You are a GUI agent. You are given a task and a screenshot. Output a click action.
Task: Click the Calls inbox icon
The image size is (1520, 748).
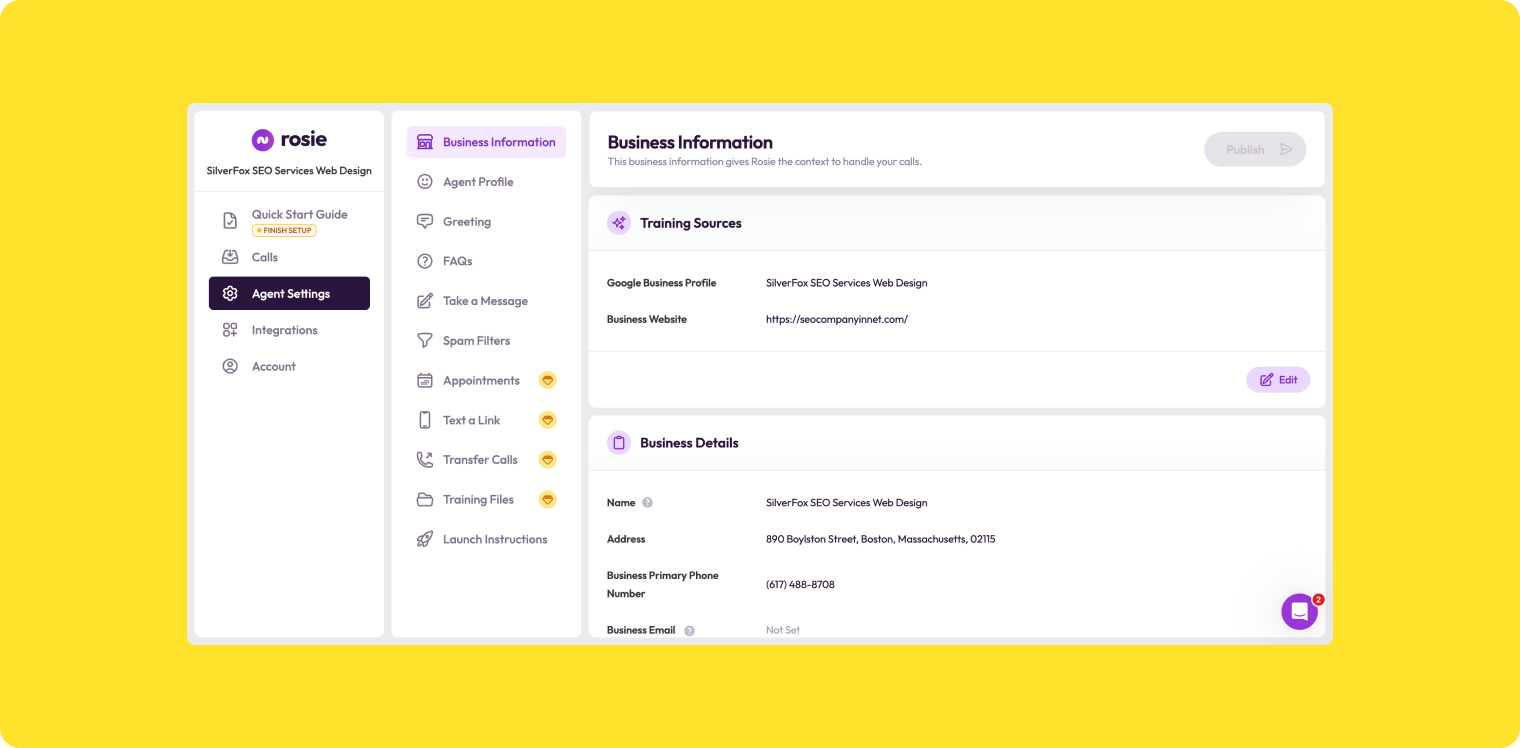tap(230, 257)
